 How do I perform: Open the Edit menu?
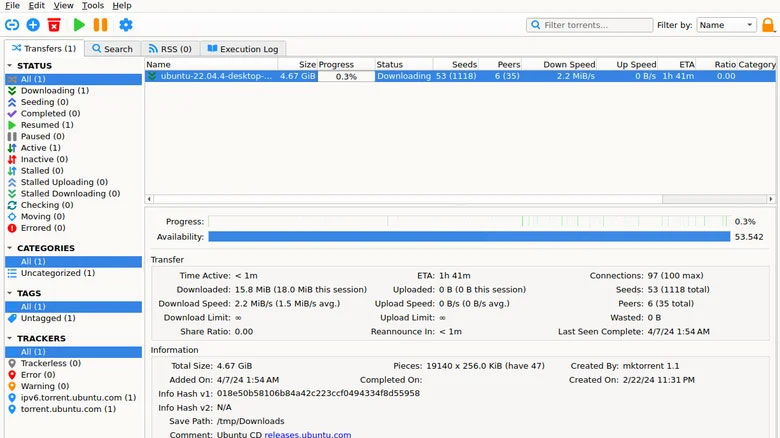(36, 5)
